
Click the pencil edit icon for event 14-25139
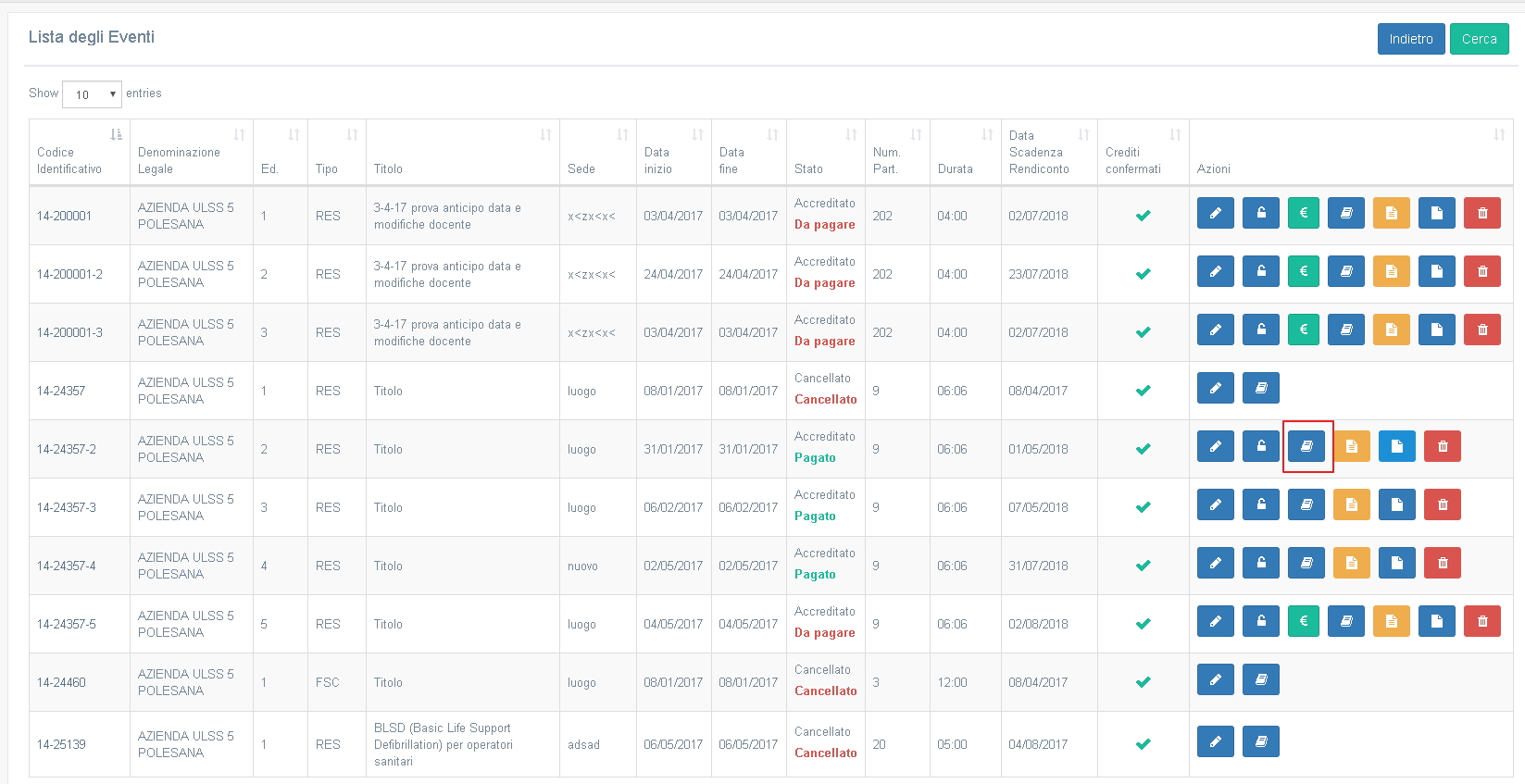point(1215,742)
